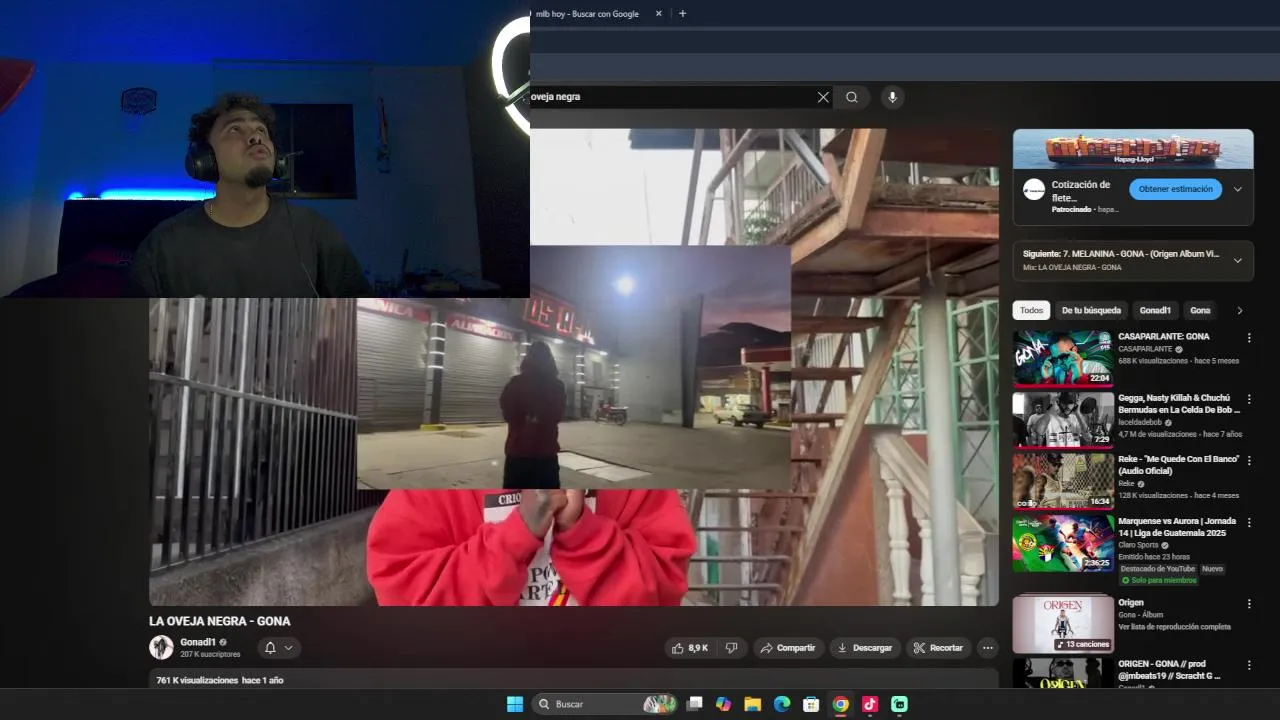Clear the YouTube search box text

click(x=823, y=97)
